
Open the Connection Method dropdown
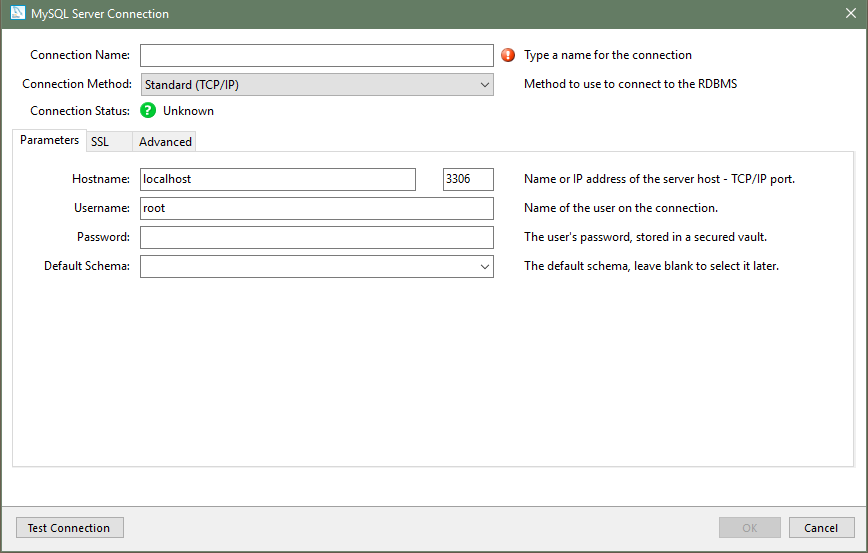tap(317, 85)
